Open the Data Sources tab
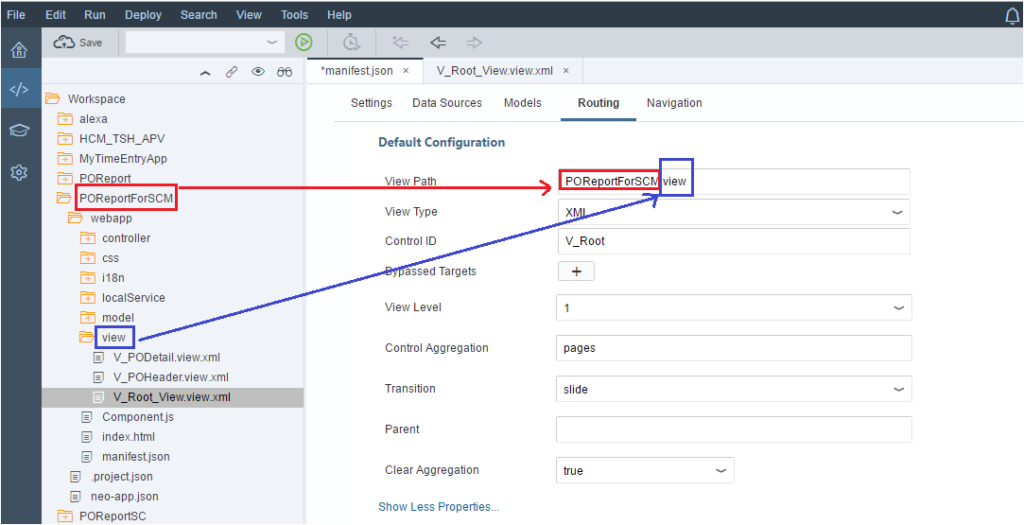 (x=447, y=103)
